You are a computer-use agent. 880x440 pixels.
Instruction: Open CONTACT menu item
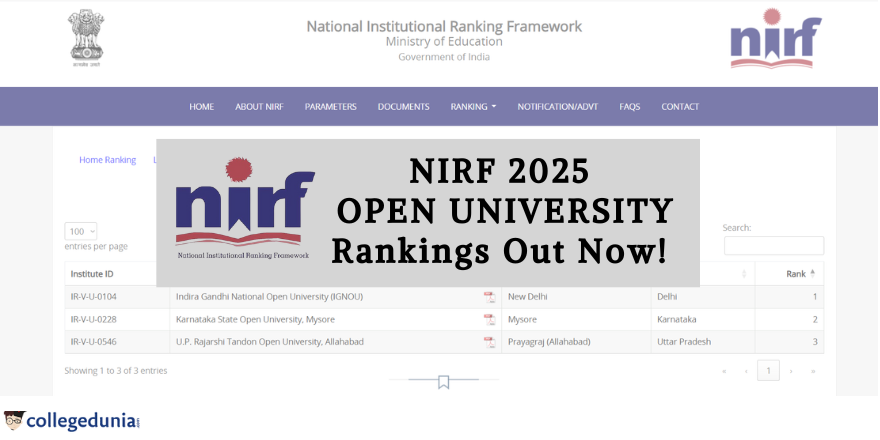(x=680, y=107)
